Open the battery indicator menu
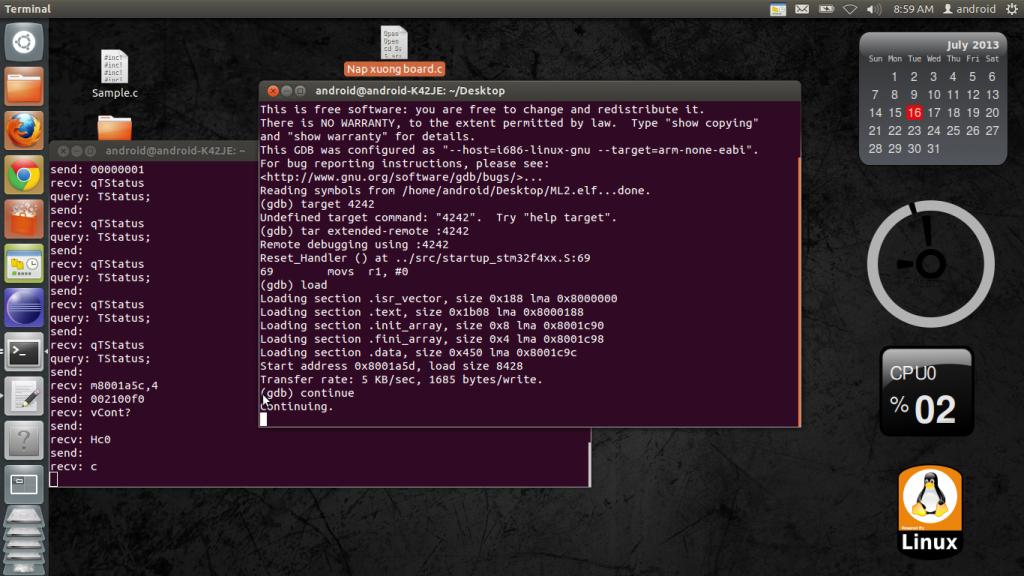 coord(826,9)
